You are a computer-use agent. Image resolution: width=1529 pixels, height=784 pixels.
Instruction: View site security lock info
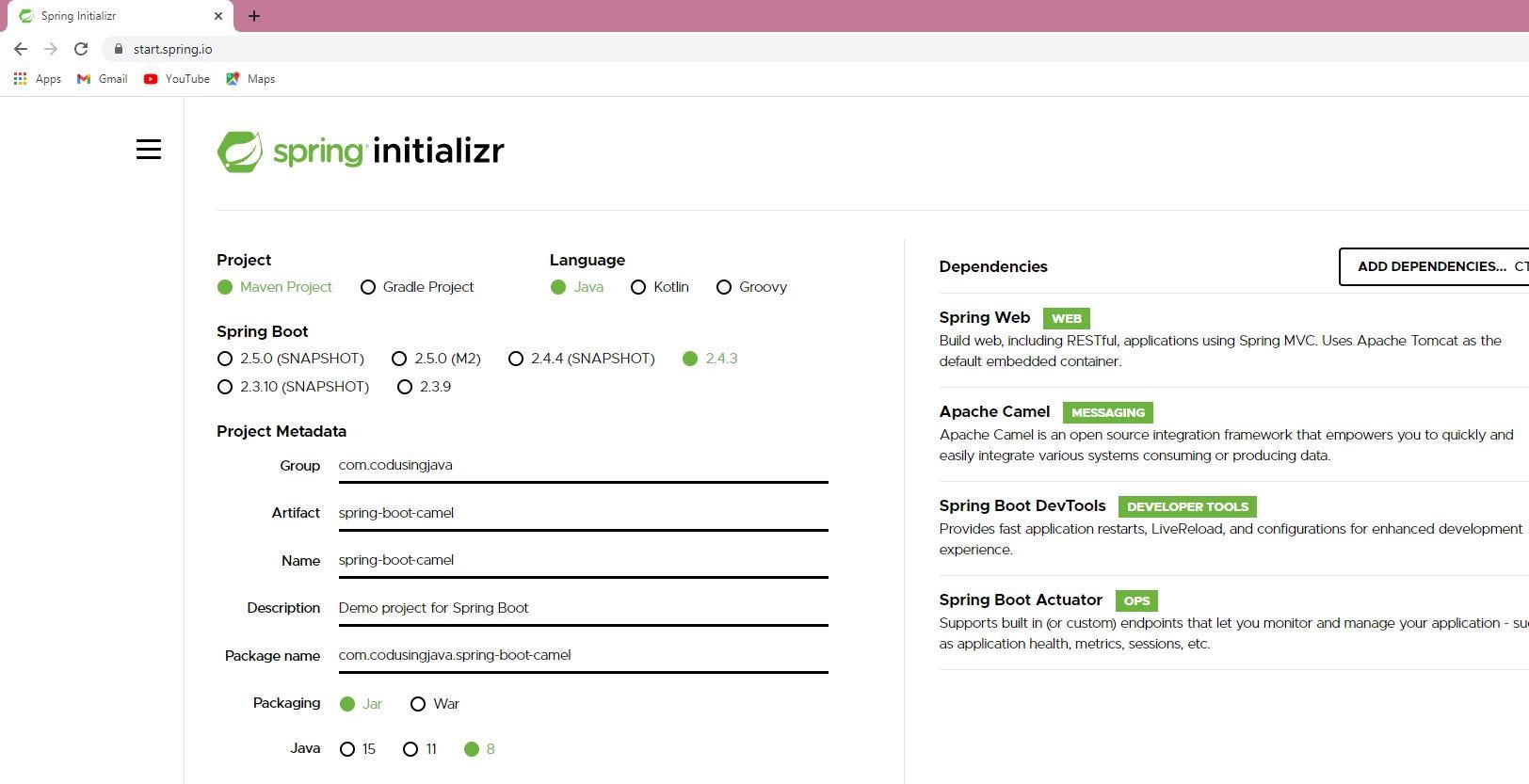[x=118, y=49]
